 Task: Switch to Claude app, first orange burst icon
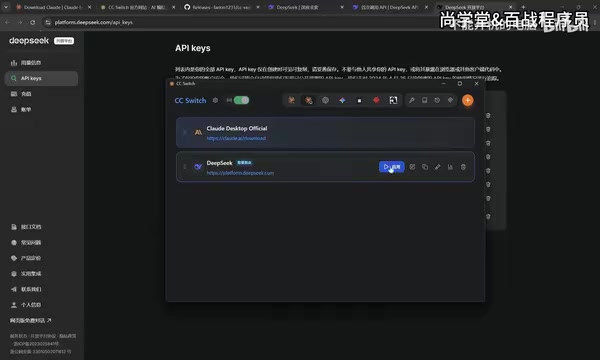point(292,100)
